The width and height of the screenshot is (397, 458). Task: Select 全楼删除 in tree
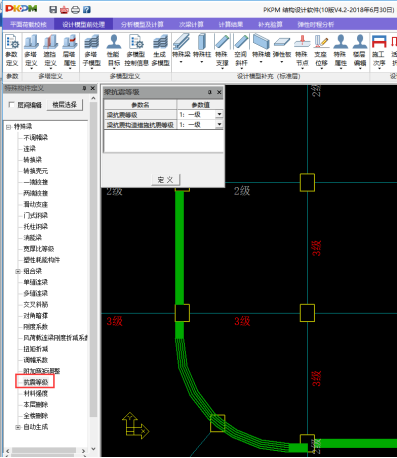point(36,416)
